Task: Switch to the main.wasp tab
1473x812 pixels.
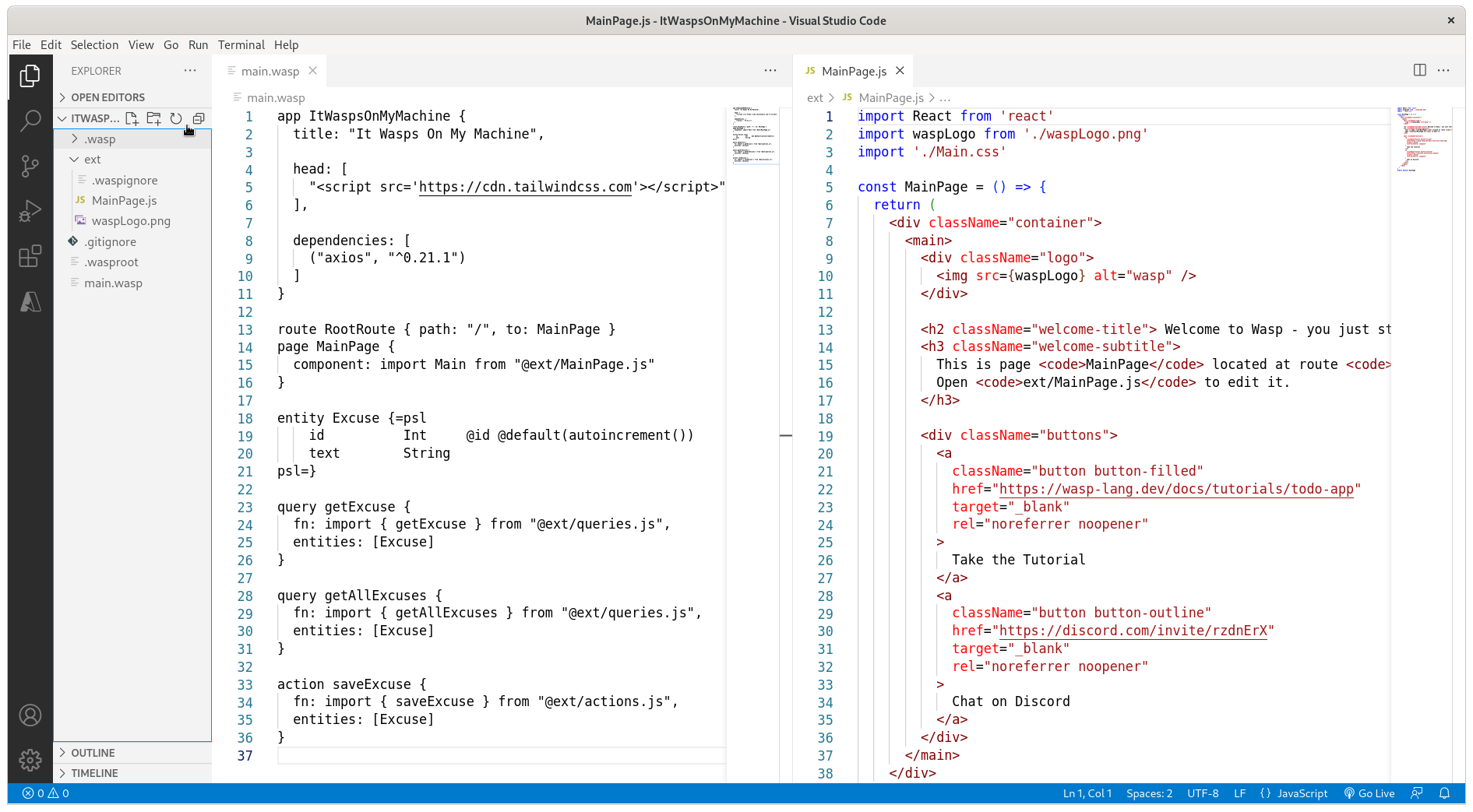Action: [270, 71]
